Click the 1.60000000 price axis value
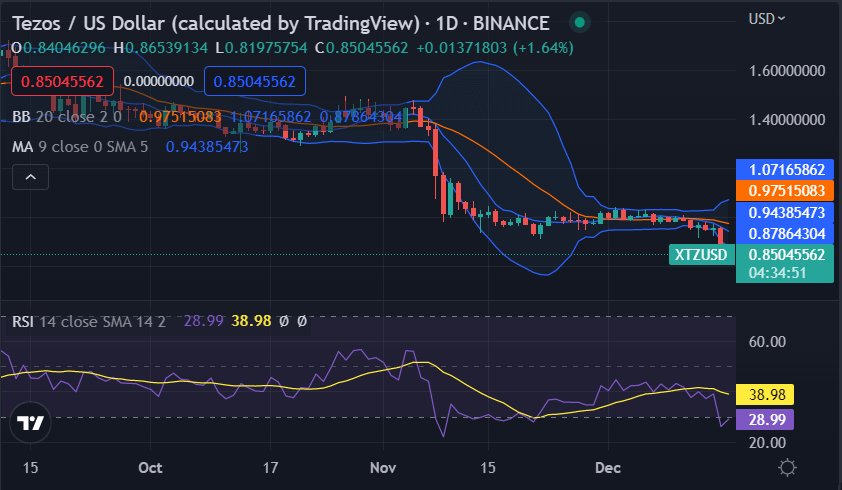This screenshot has height=490, width=842. 787,70
